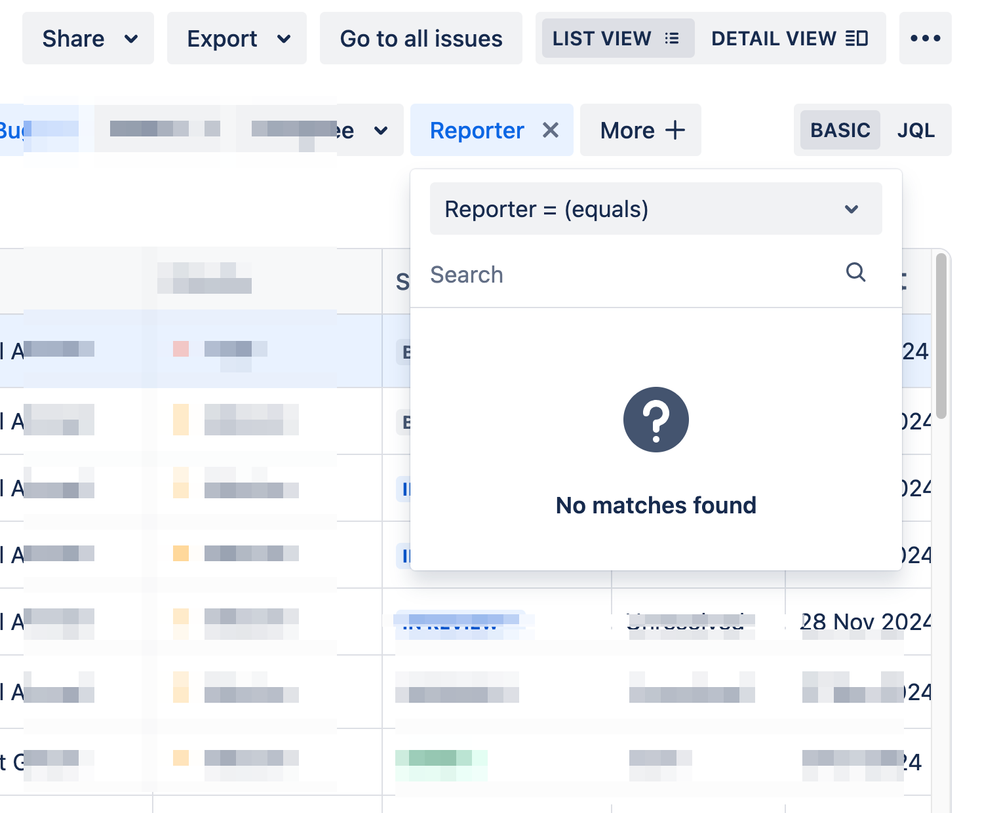Open the Reporter = (equals) operator dropdown

point(655,209)
